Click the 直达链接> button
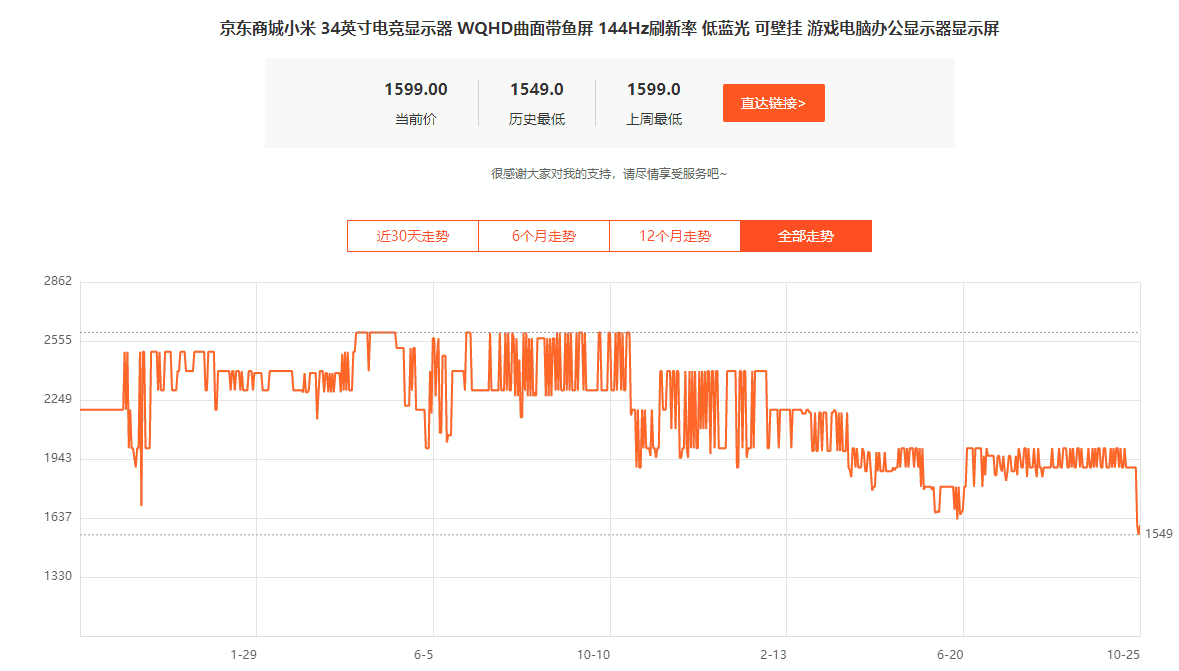 coord(774,103)
